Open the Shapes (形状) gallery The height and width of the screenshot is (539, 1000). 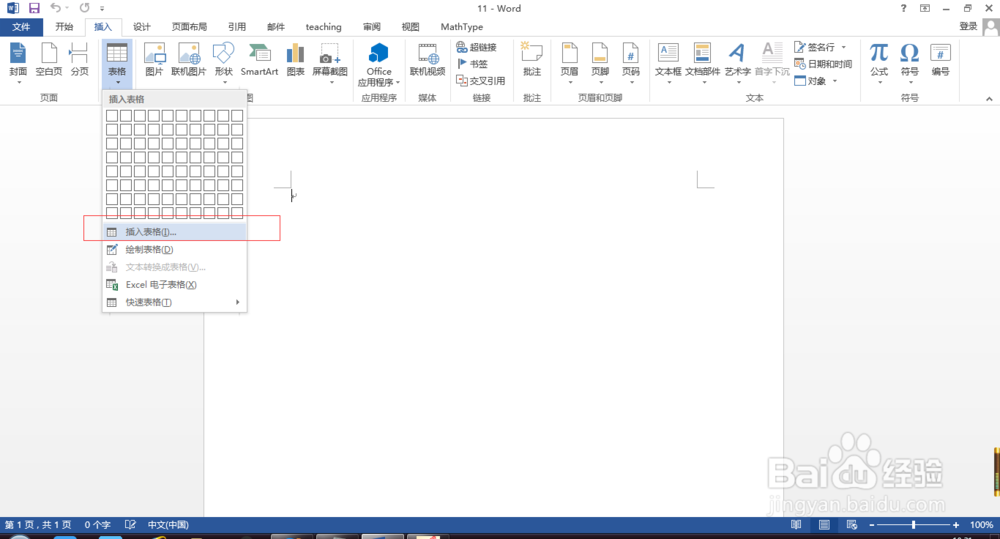coord(223,62)
